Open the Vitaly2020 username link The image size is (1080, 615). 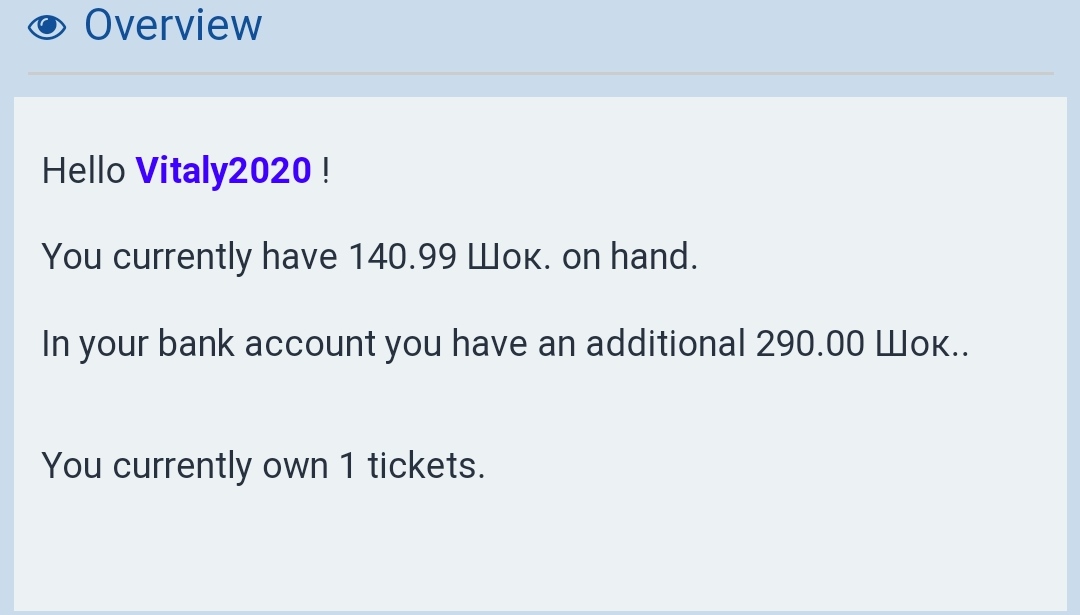pyautogui.click(x=224, y=171)
